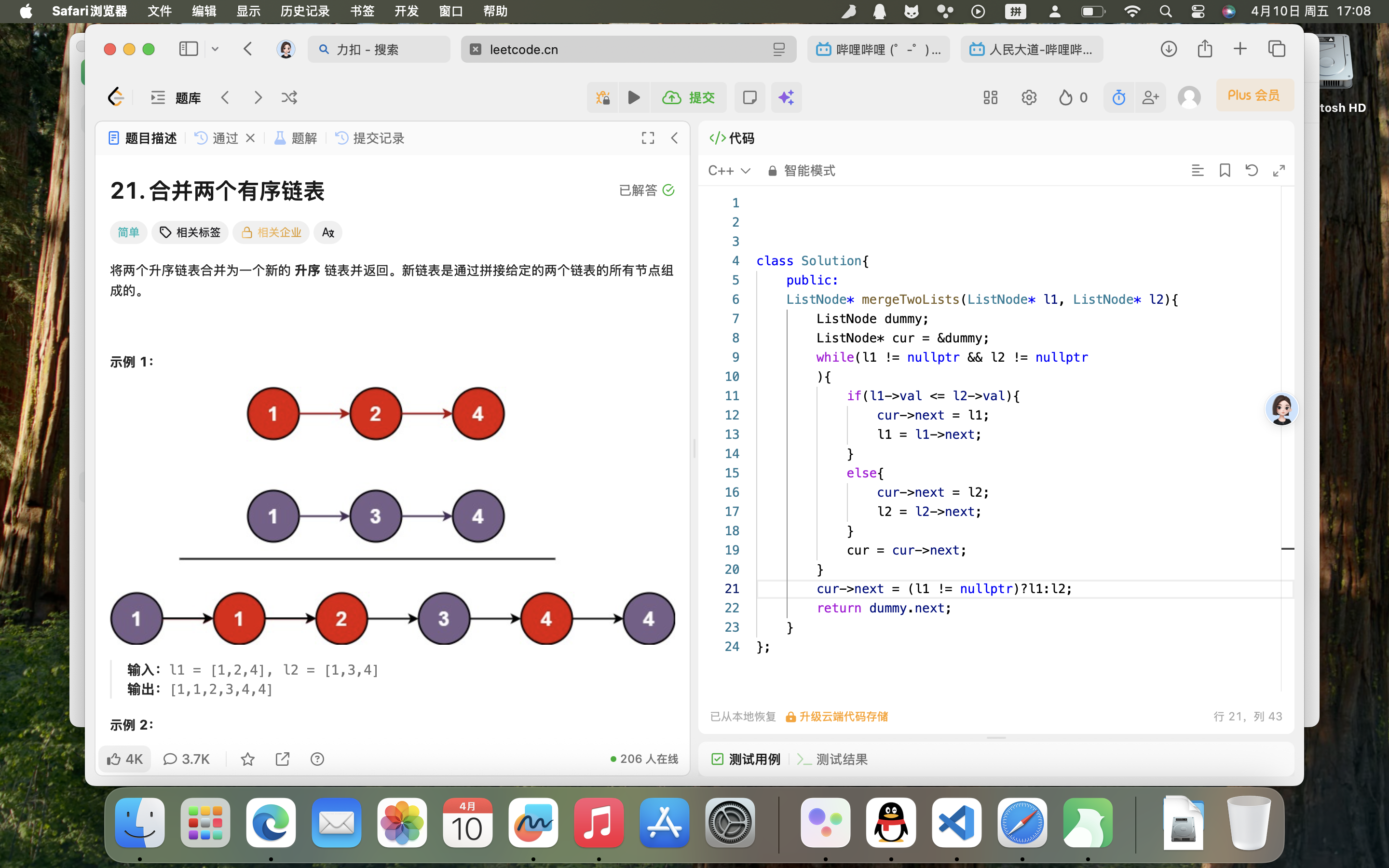This screenshot has width=1389, height=868.
Task: Expand the sidebar options chevron in Safari
Action: point(215,49)
